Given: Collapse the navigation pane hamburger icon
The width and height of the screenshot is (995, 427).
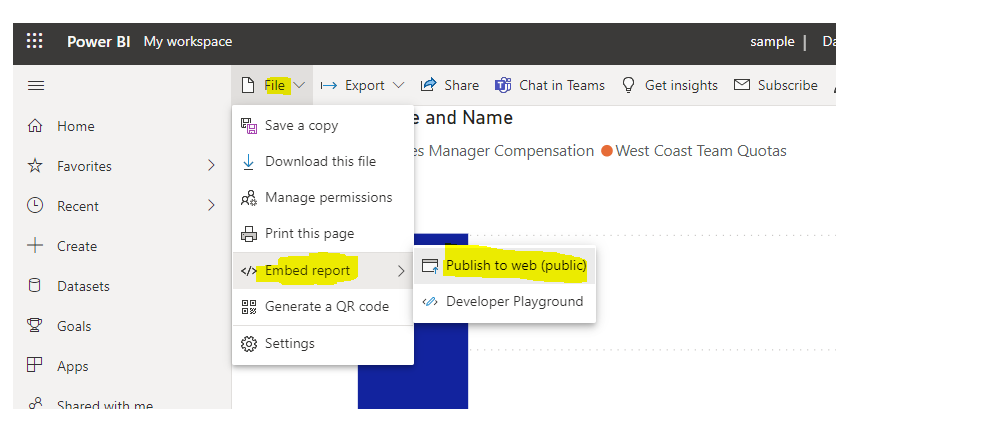Looking at the screenshot, I should [36, 85].
